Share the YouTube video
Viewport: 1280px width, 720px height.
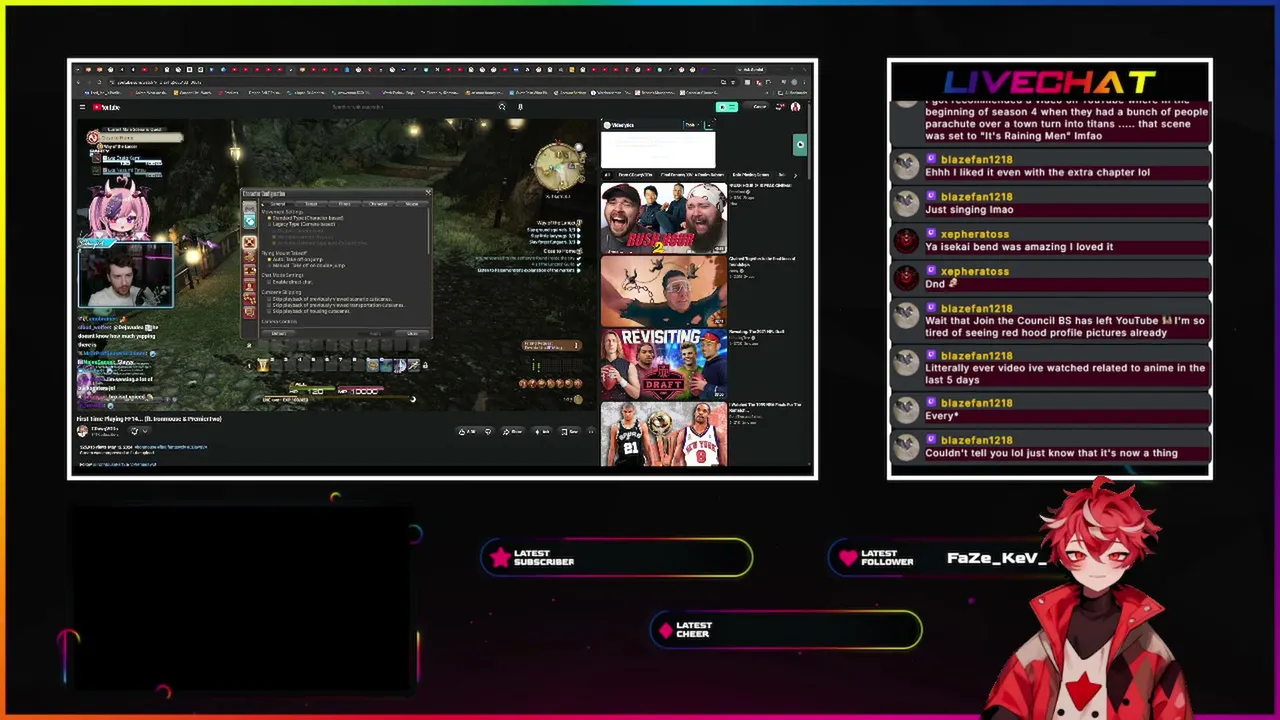click(514, 431)
